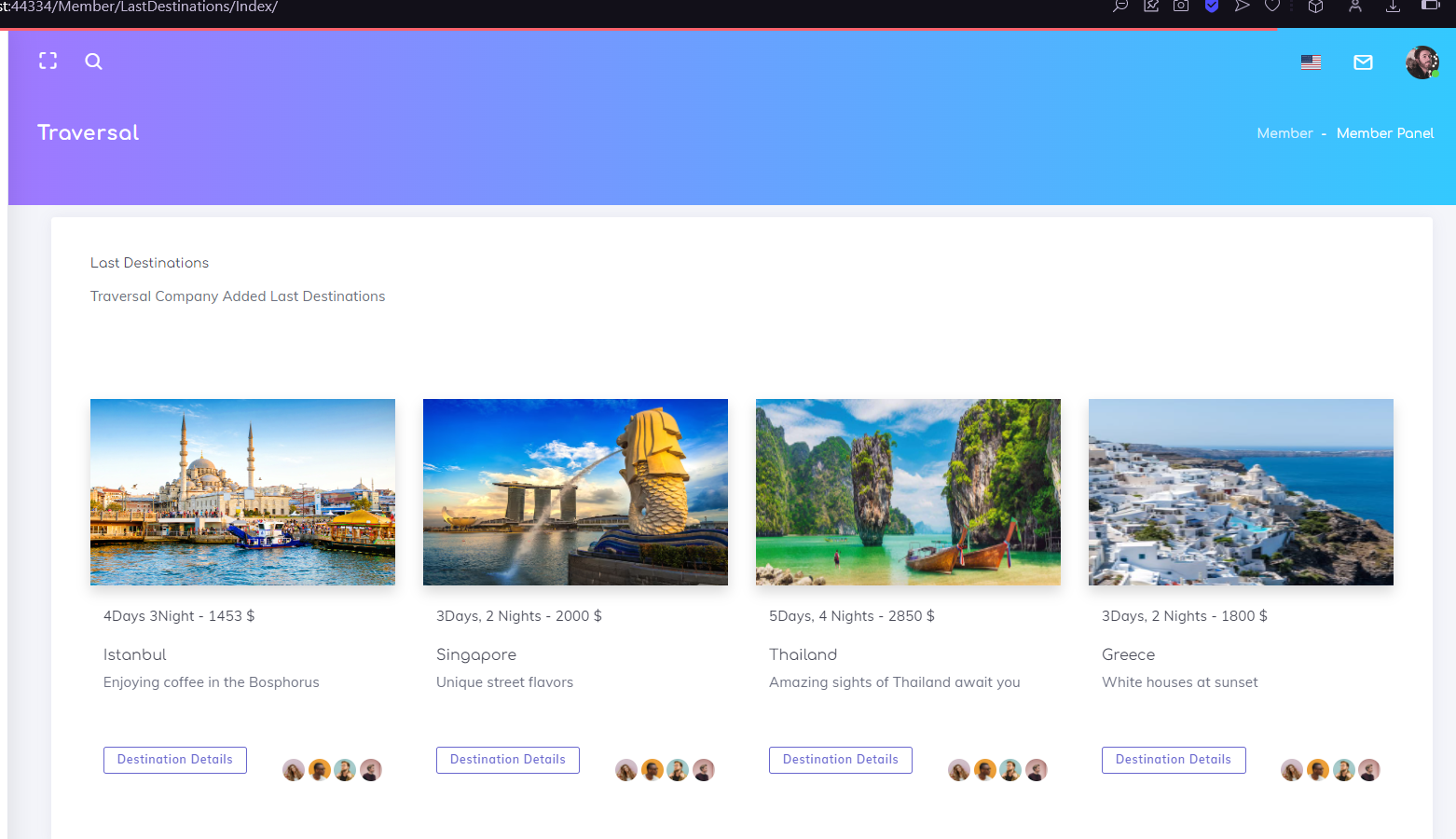Click 'White houses at sunset' description
The height and width of the screenshot is (839, 1456).
click(x=1180, y=682)
